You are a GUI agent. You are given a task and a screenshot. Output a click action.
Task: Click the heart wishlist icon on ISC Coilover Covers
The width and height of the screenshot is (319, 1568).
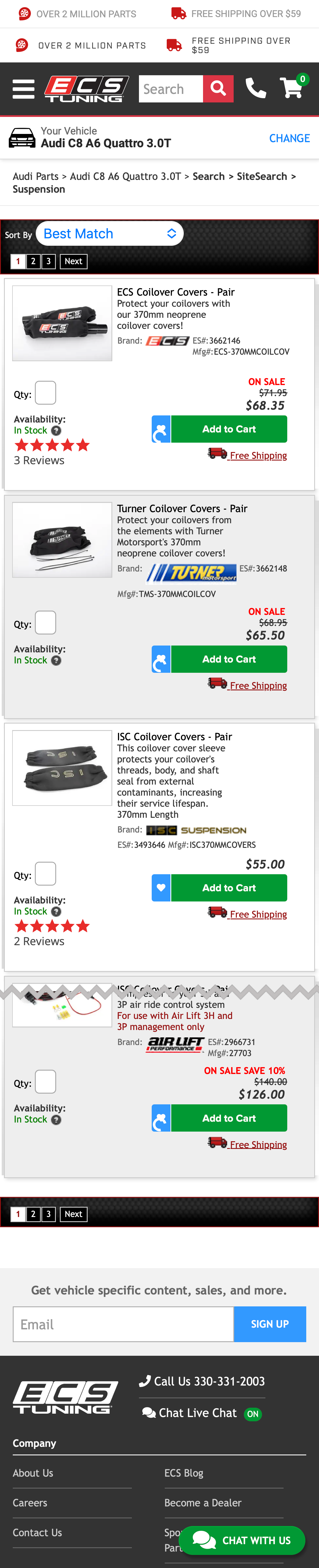(160, 888)
